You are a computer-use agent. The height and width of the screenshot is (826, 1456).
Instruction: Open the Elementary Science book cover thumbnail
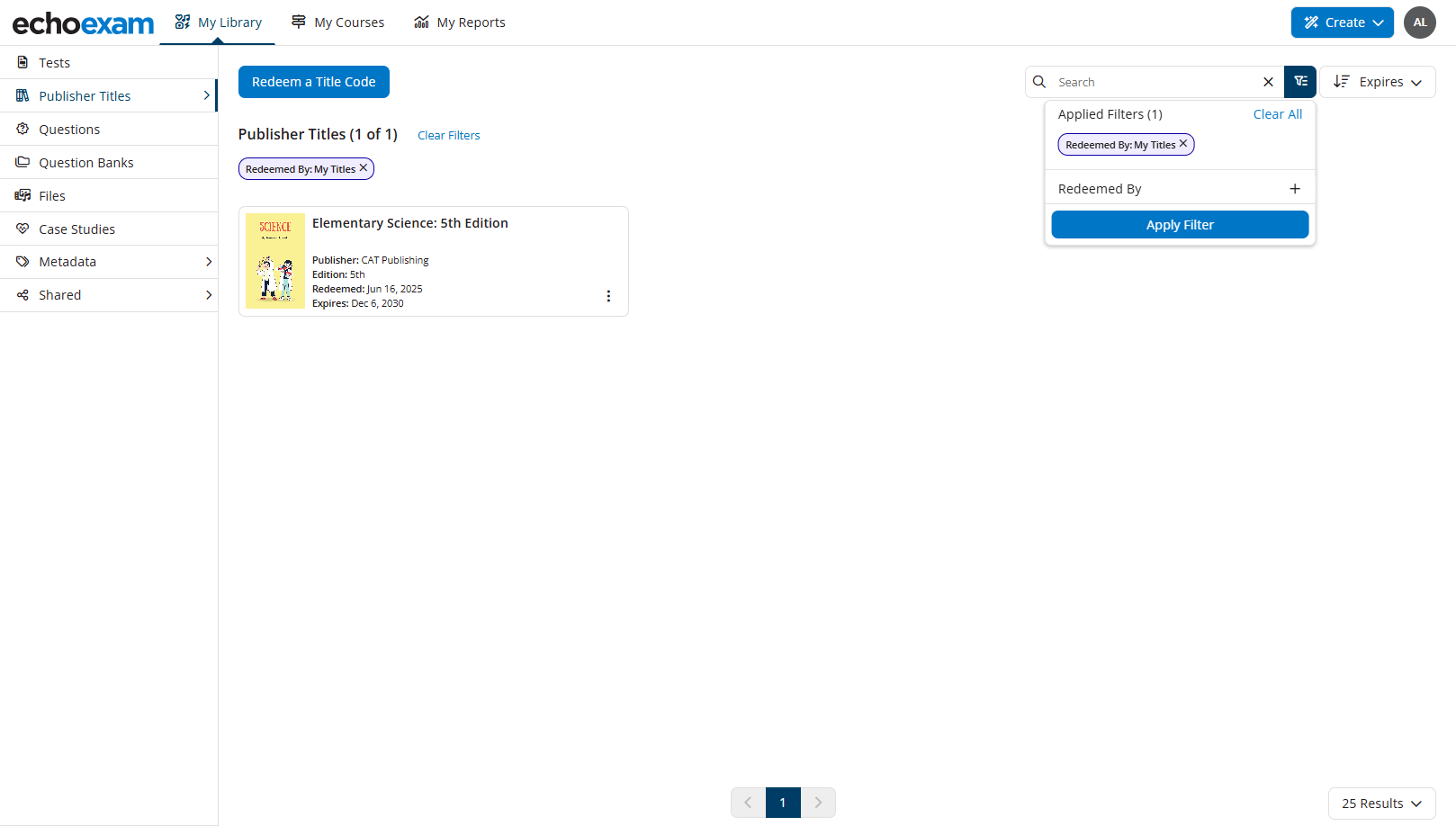tap(275, 261)
